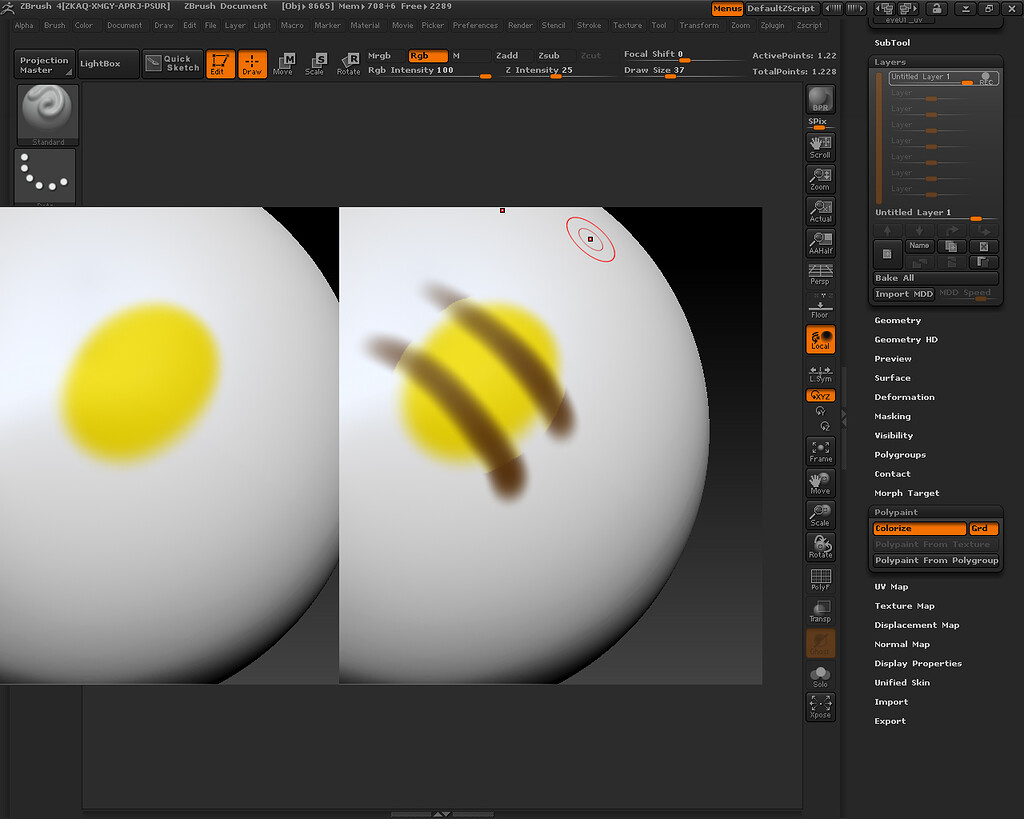Open the Masking section

(x=891, y=416)
